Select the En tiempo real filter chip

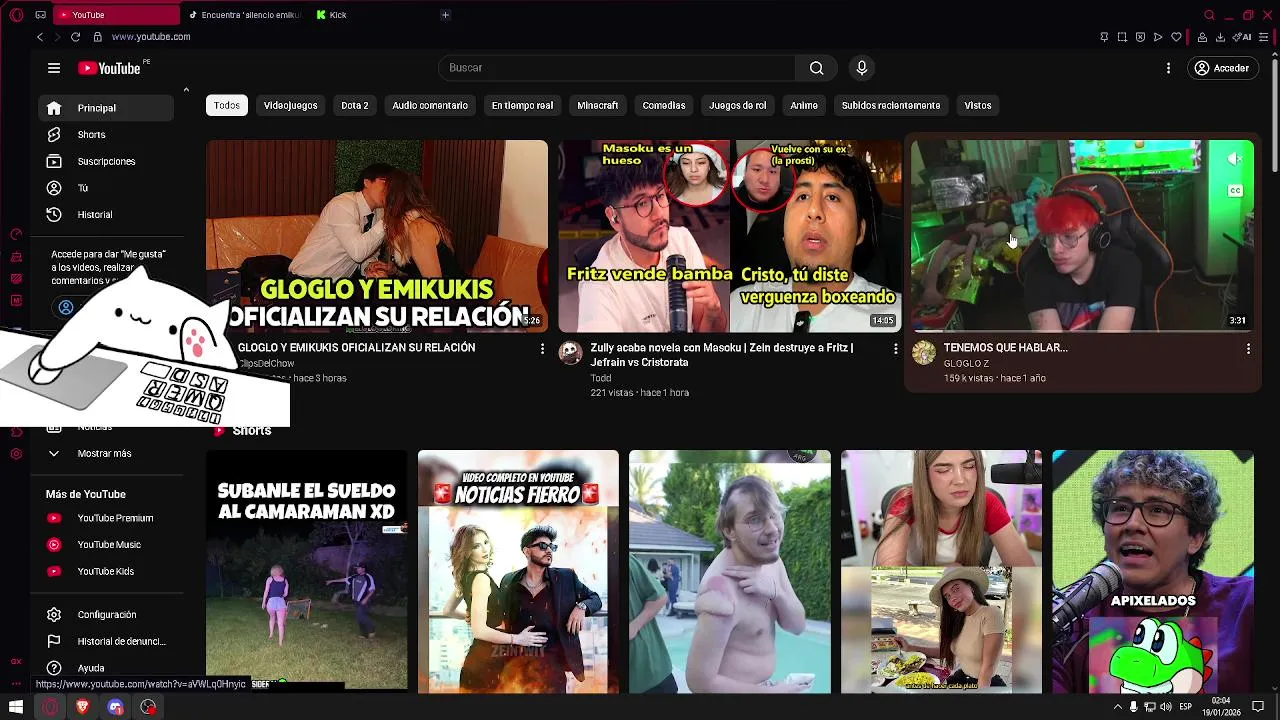coord(522,105)
